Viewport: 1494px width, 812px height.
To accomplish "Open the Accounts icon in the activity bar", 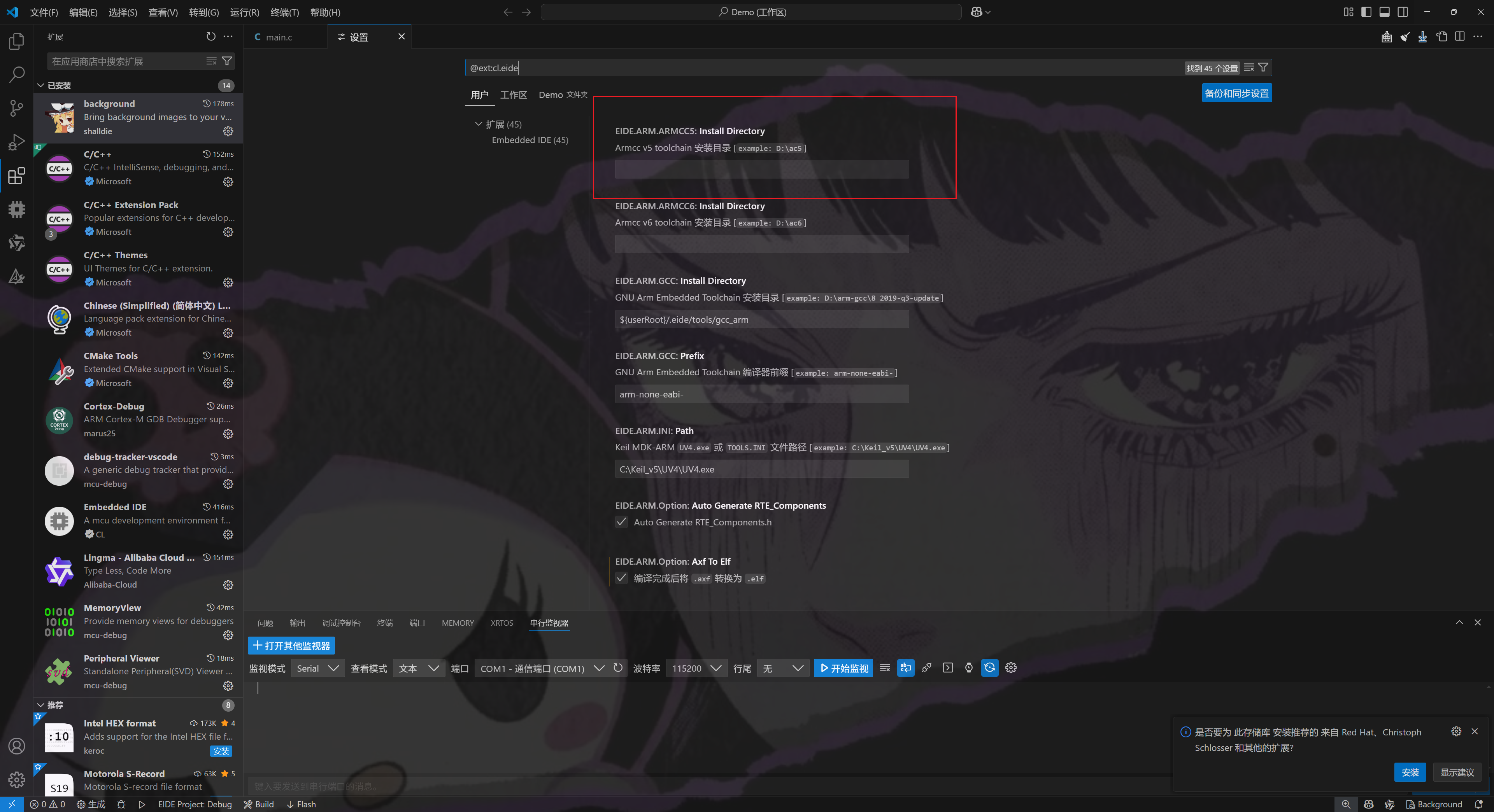I will pyautogui.click(x=17, y=746).
